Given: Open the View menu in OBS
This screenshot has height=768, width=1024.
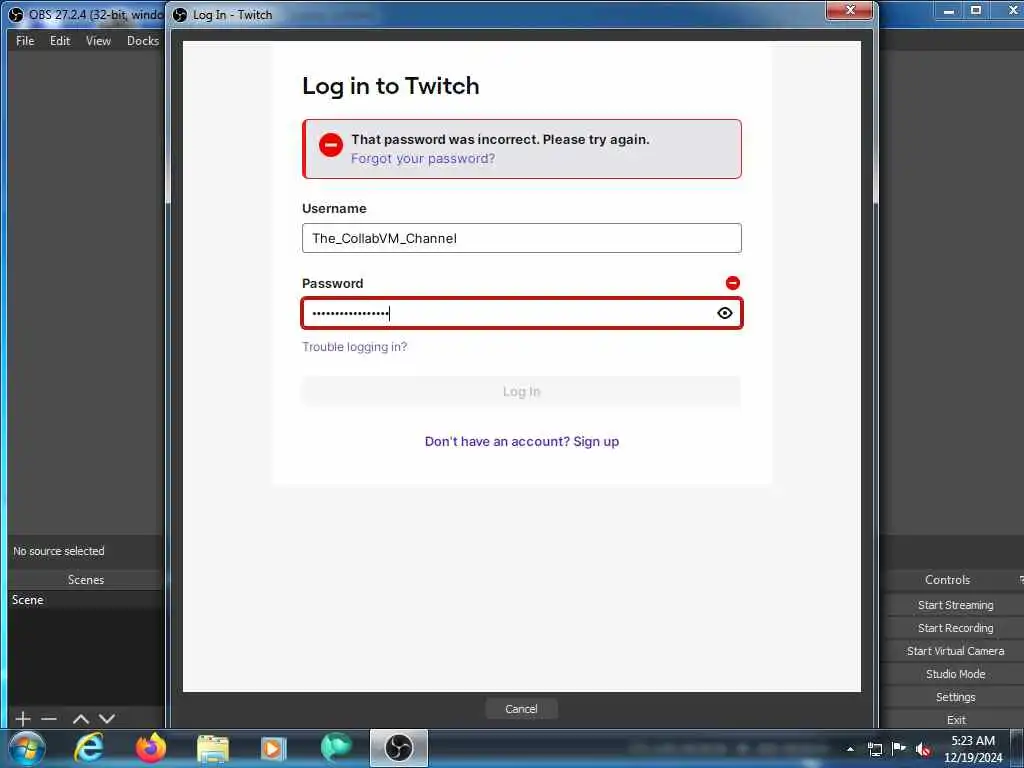Looking at the screenshot, I should click(x=98, y=40).
